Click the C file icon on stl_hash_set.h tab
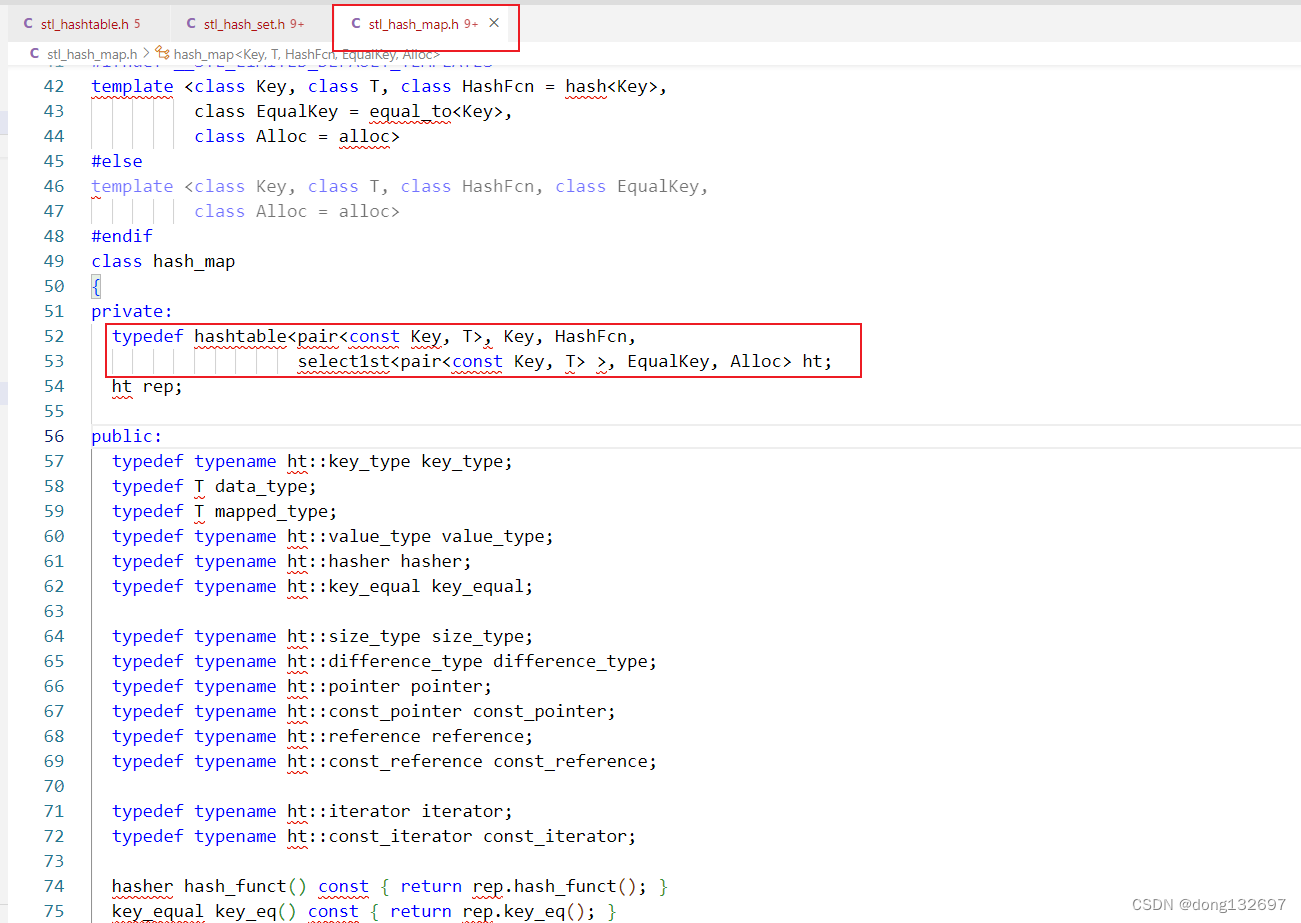The image size is (1301, 923). pos(191,23)
